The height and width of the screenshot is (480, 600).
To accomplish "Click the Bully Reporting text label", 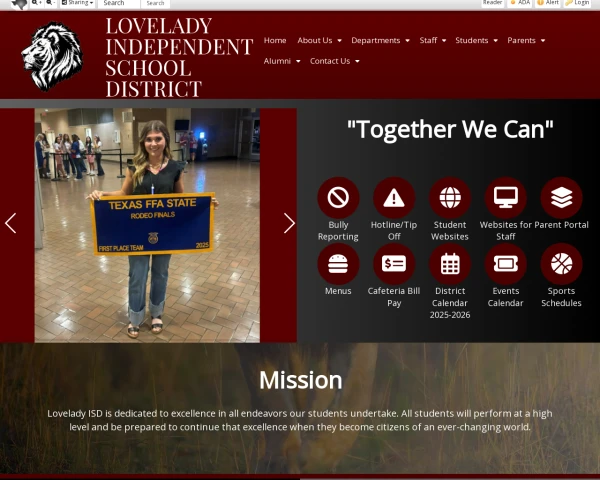I will pos(338,231).
